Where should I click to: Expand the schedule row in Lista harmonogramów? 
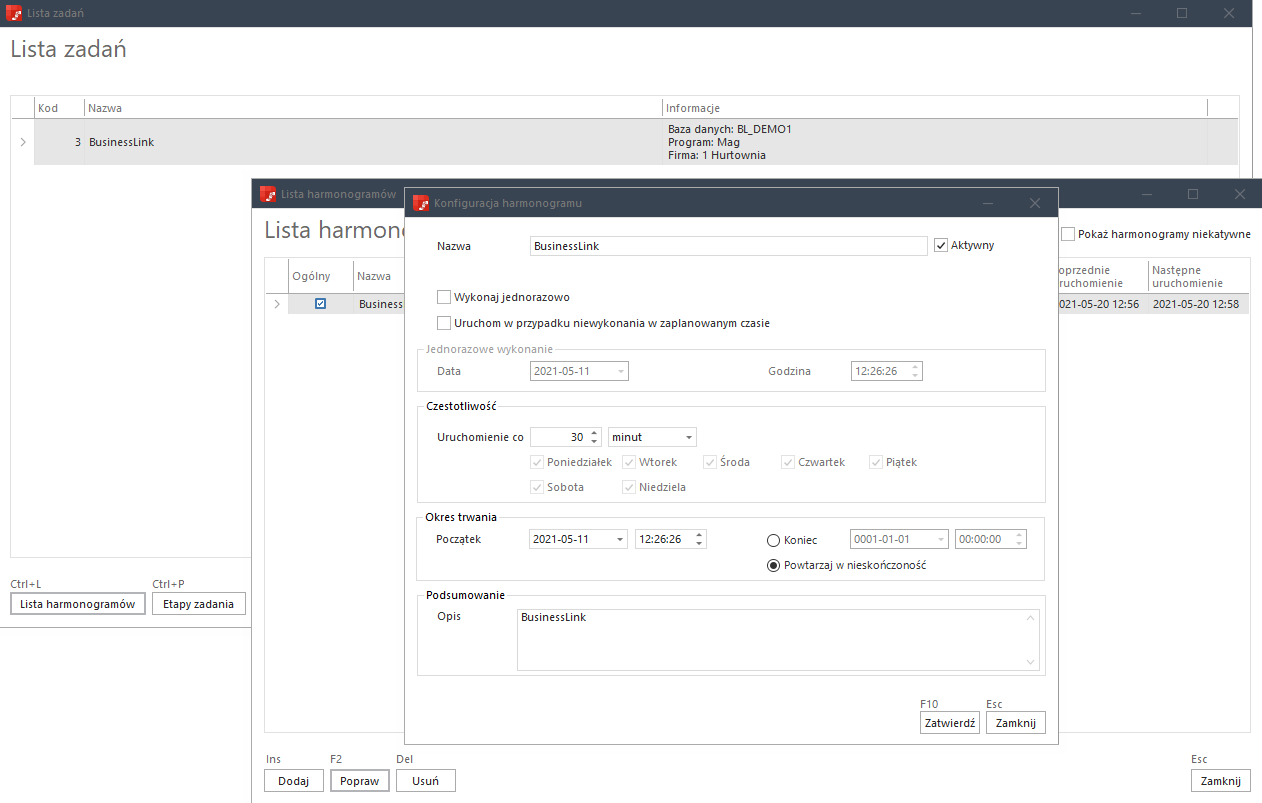coord(277,304)
